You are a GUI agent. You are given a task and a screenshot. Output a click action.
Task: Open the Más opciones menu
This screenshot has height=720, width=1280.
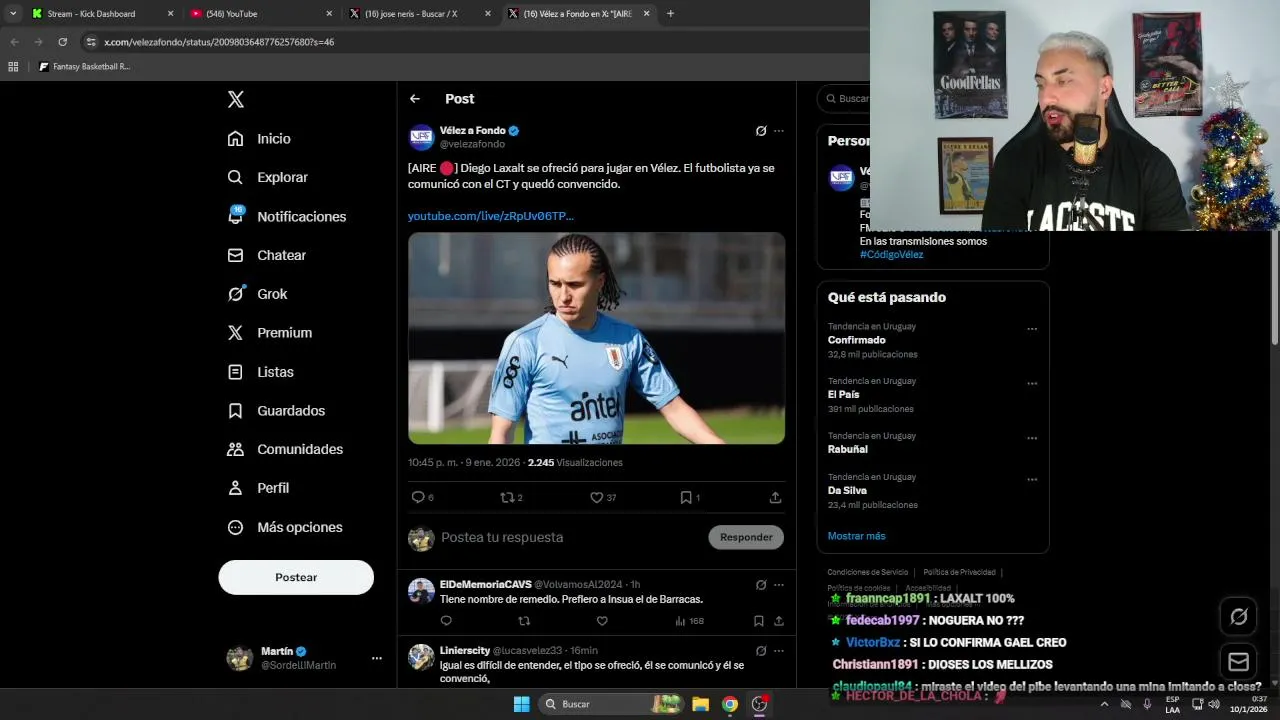tap(285, 527)
